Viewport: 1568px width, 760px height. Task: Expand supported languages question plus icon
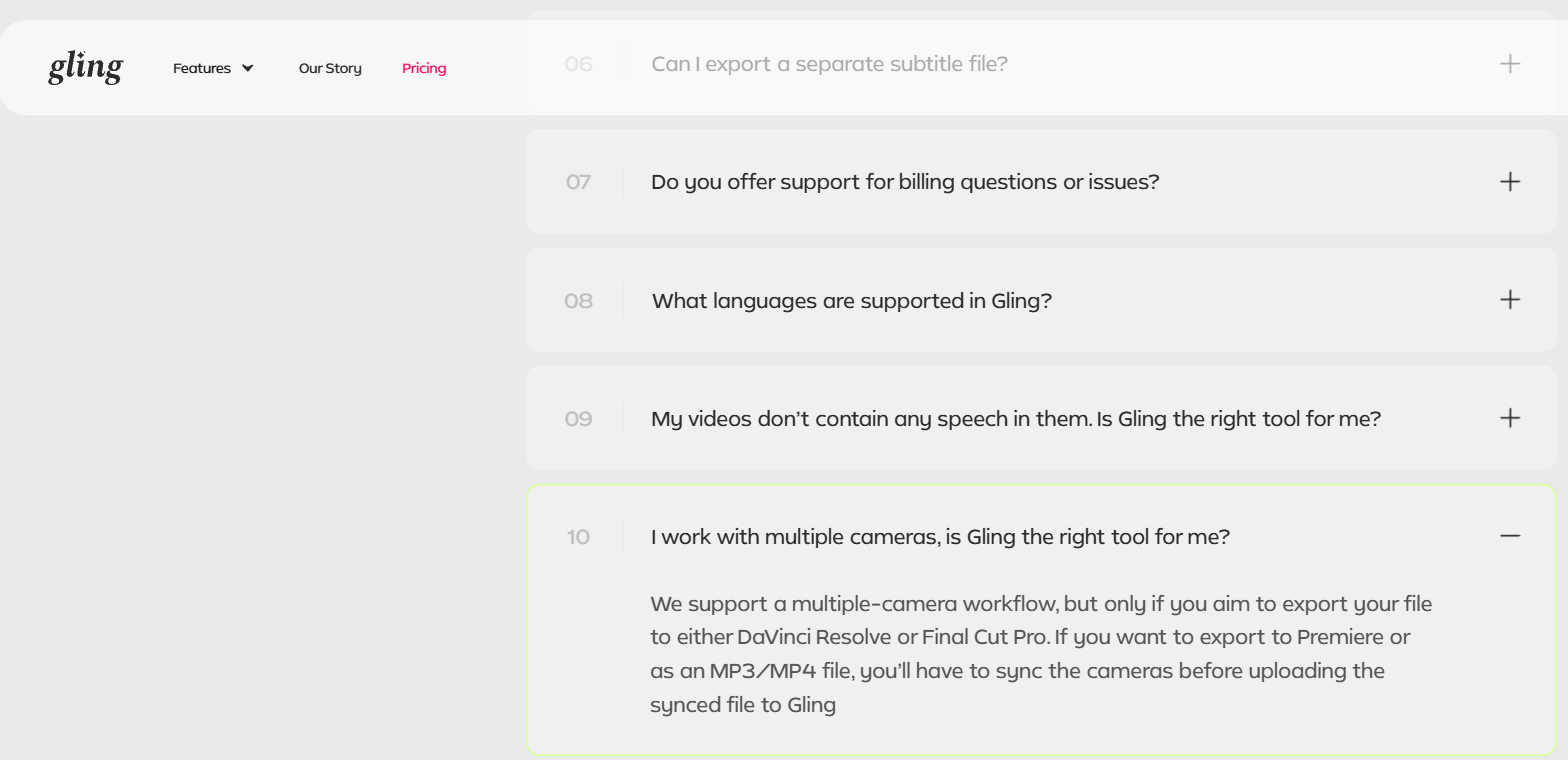tap(1510, 300)
